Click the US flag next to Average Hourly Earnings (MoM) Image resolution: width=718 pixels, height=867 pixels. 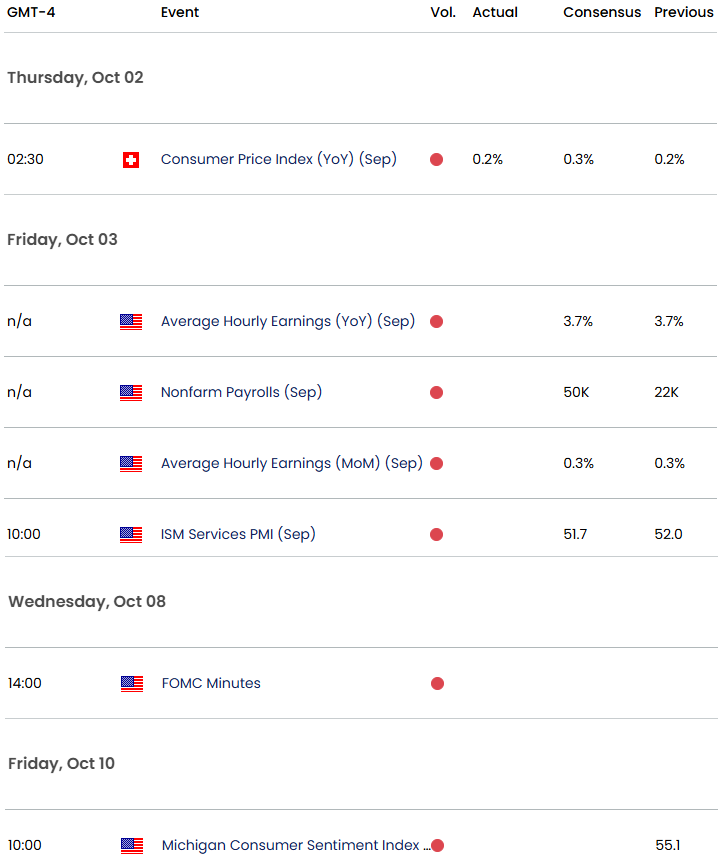130,463
